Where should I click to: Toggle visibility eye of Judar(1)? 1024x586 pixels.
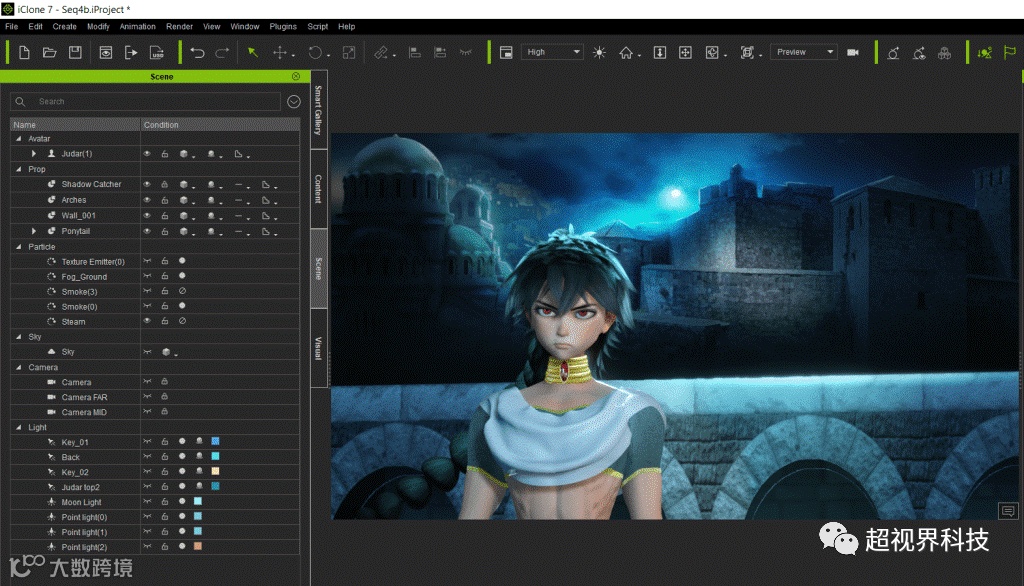click(x=147, y=154)
